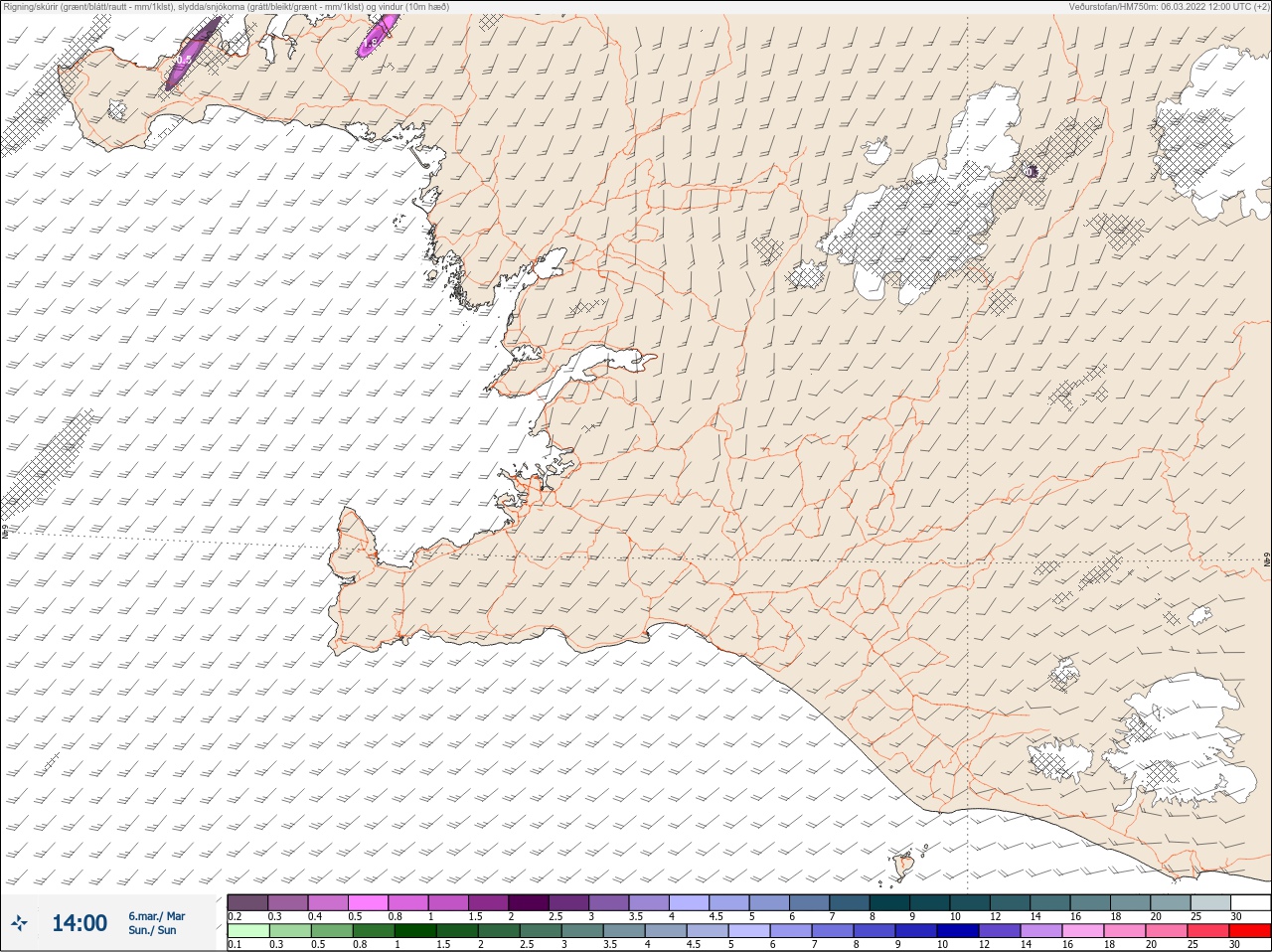
Task: Select the snow legend swatch labeled 0.2
Action: click(247, 902)
